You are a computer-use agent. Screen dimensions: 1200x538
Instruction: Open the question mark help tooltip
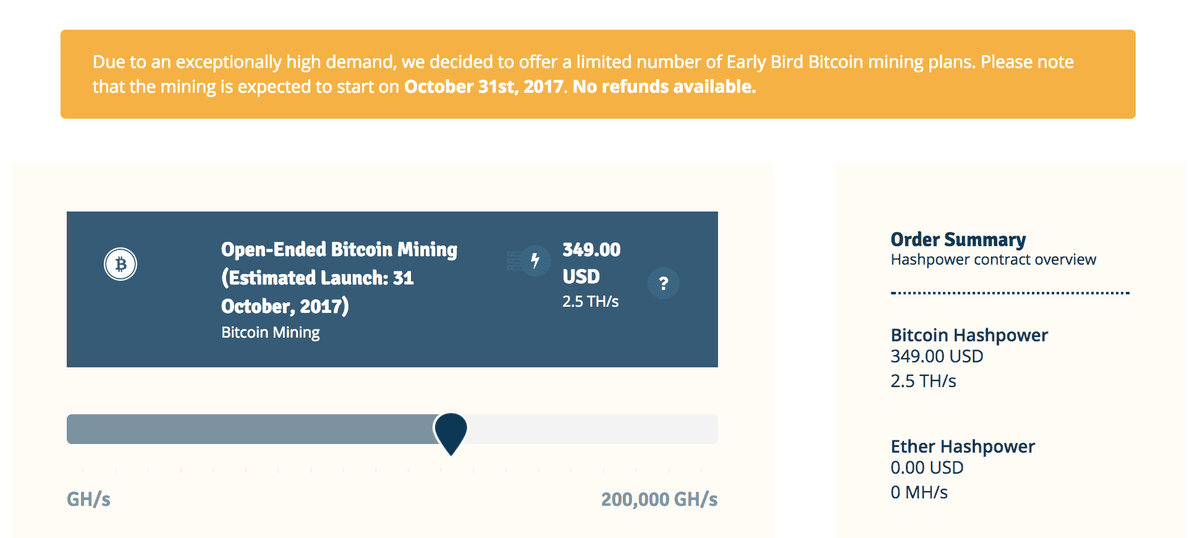coord(664,283)
